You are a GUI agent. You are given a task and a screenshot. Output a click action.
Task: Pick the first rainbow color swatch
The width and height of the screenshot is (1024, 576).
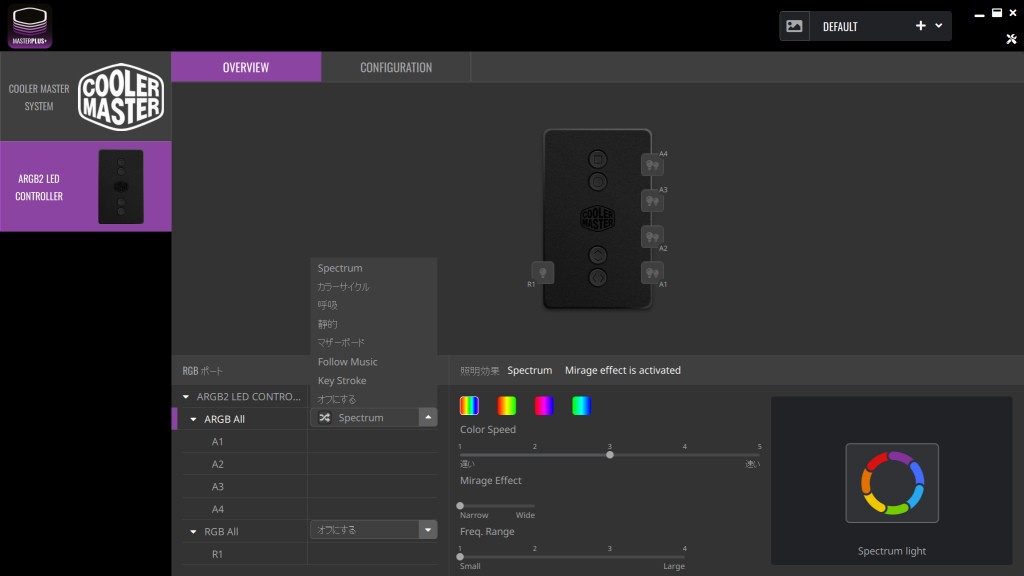point(469,405)
